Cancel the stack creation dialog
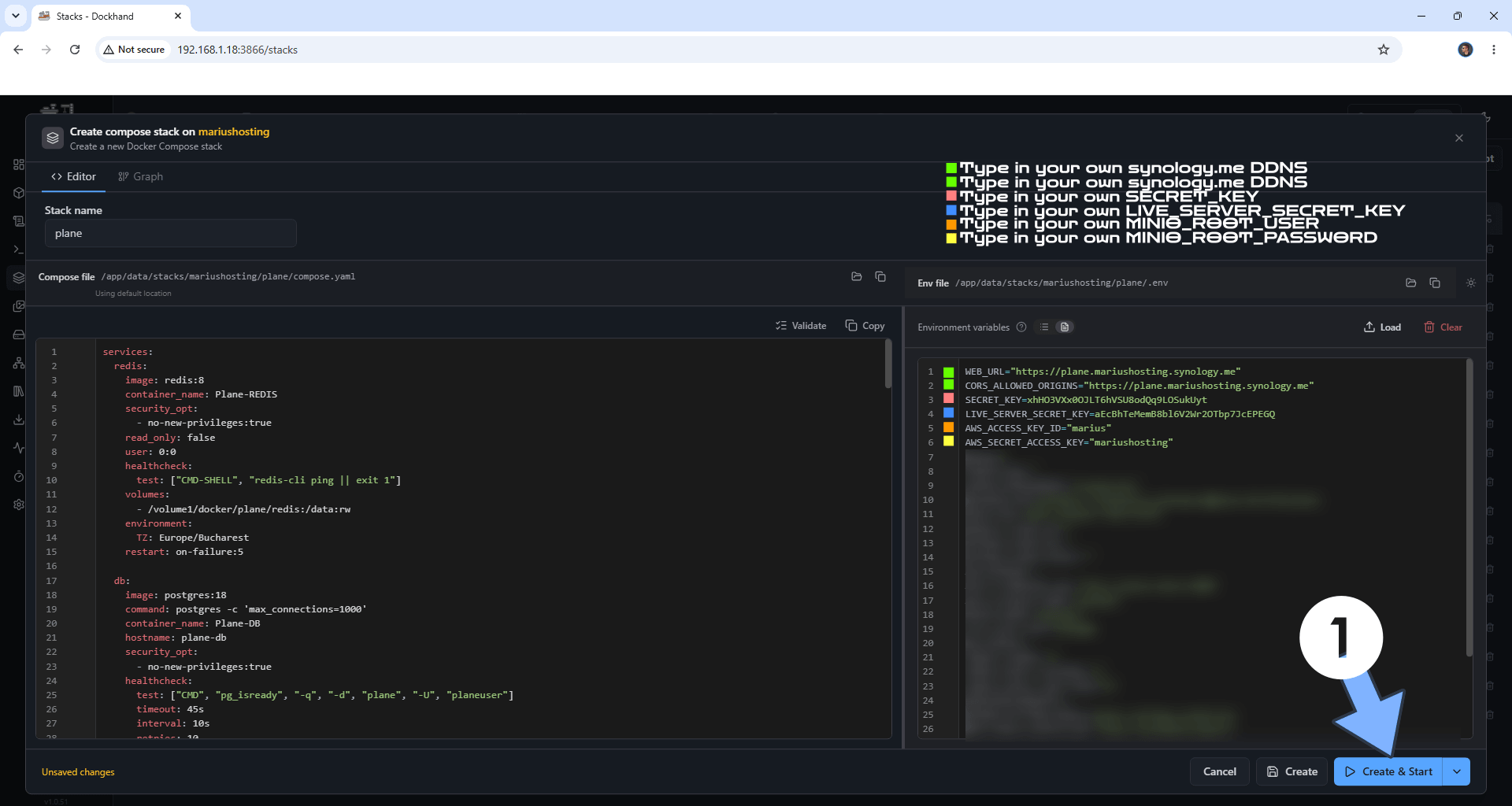The image size is (1512, 806). point(1219,771)
